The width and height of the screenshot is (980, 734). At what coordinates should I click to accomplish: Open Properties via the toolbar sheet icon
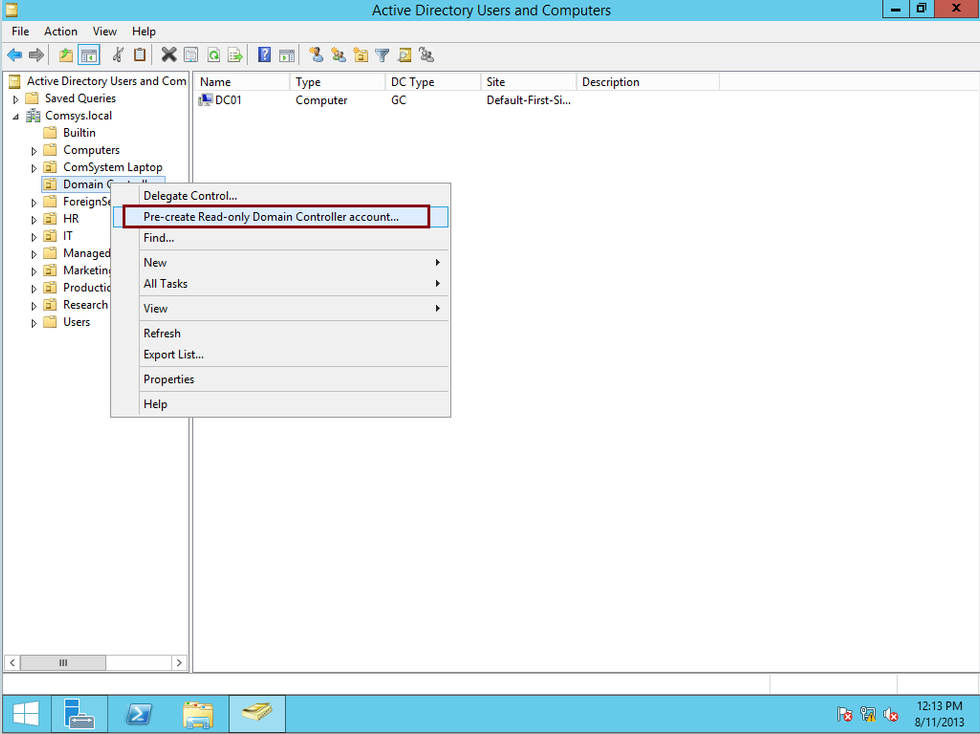(x=191, y=55)
